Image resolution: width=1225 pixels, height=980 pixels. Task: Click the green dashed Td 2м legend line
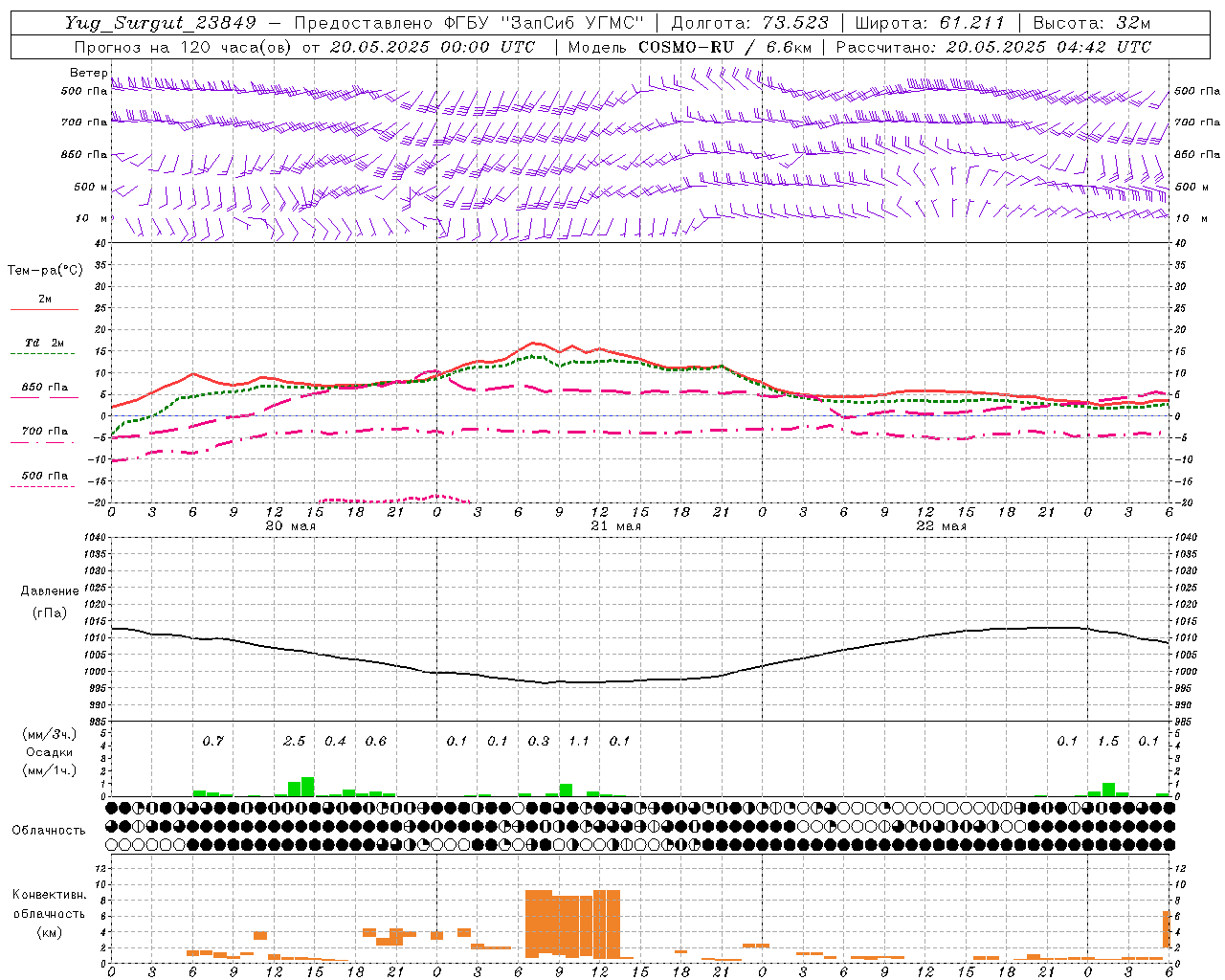tap(42, 354)
